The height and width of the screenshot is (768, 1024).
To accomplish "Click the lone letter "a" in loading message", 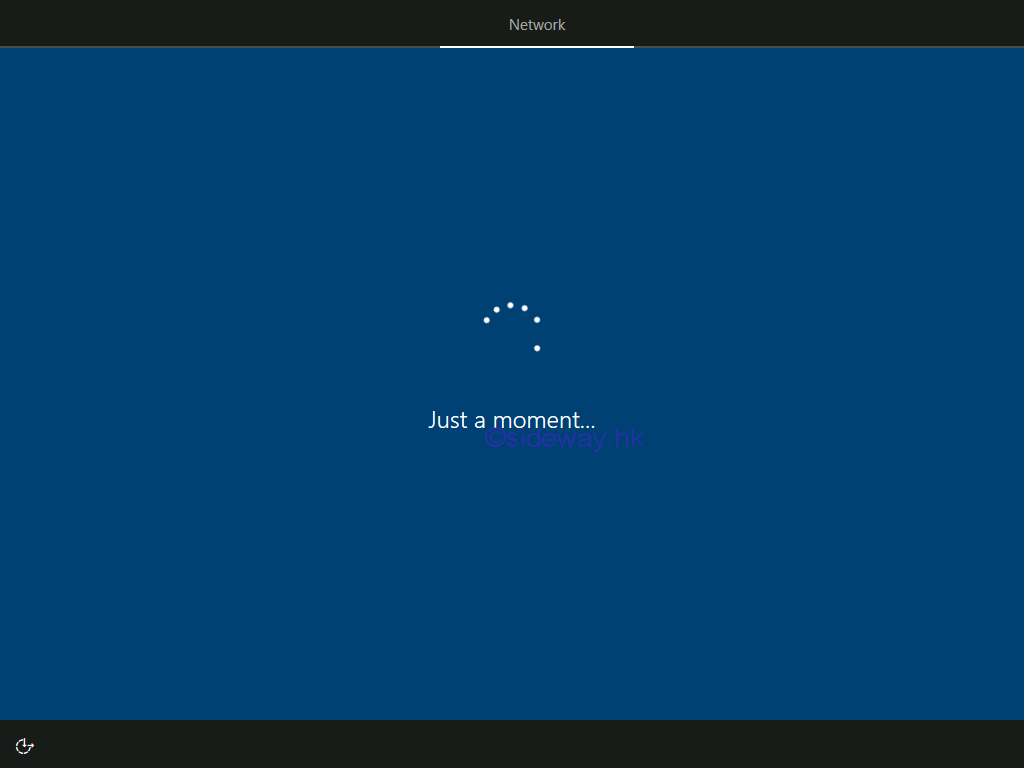I will click(x=480, y=421).
